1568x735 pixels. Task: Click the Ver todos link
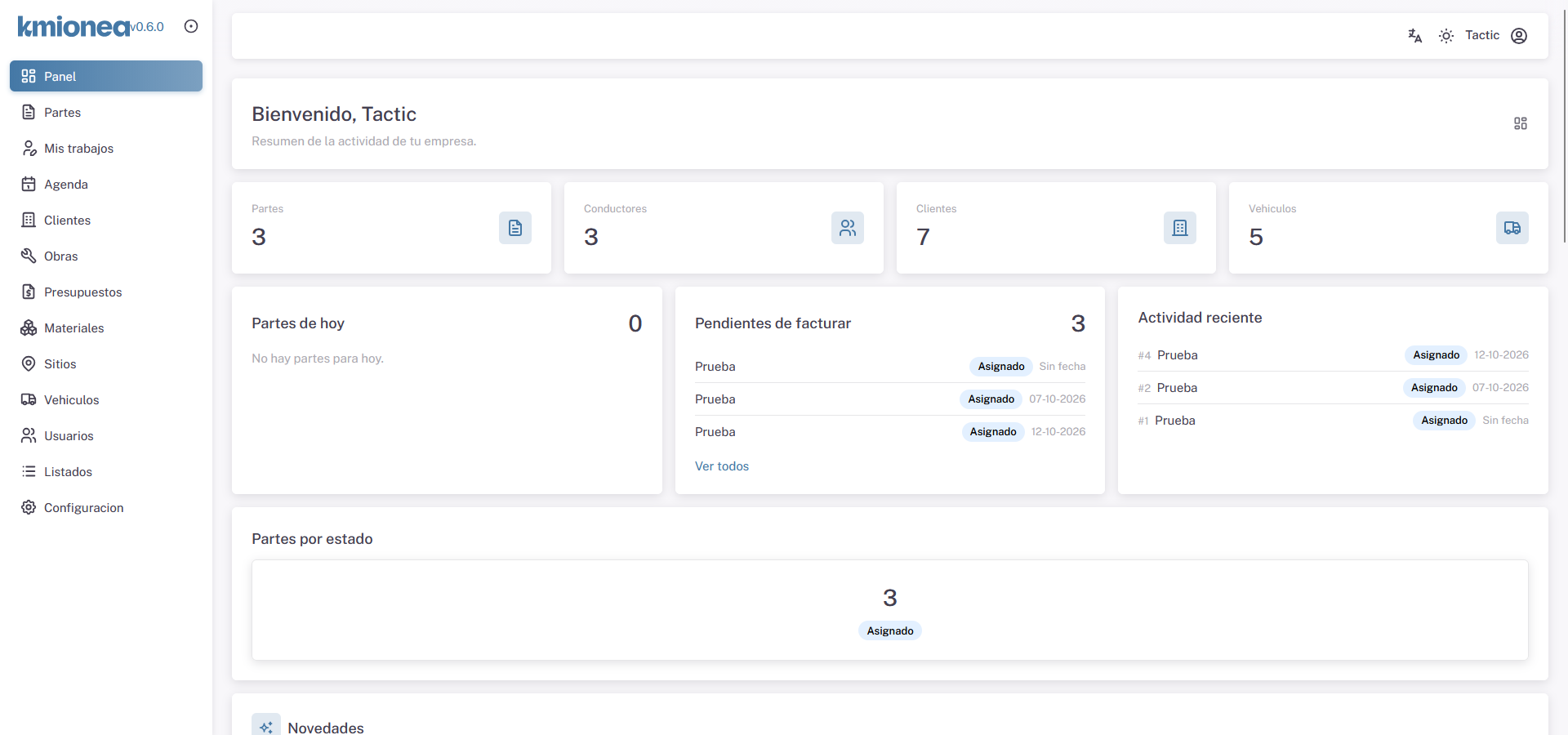point(722,466)
